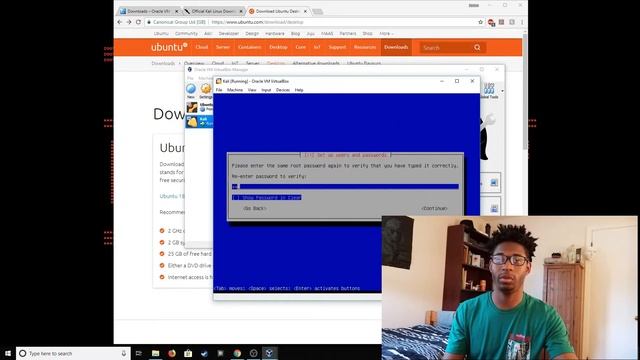Click the Type here to search box

click(x=73, y=353)
